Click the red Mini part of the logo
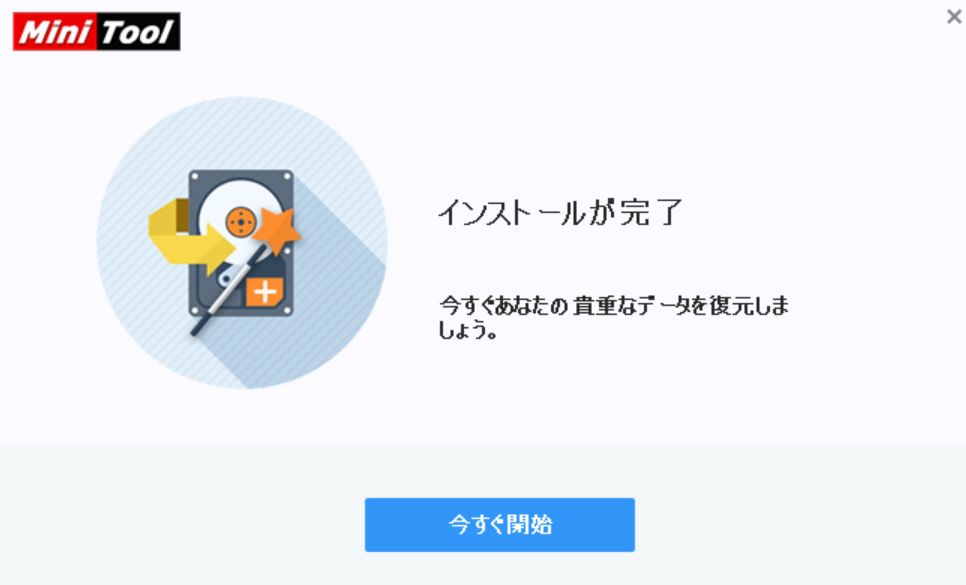This screenshot has width=966, height=585. click(55, 31)
